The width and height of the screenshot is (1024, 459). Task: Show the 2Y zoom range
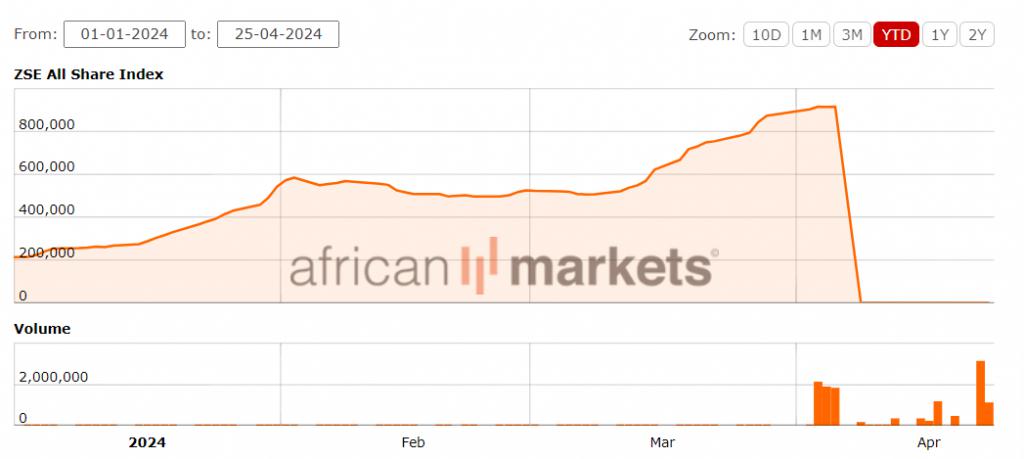pyautogui.click(x=977, y=34)
